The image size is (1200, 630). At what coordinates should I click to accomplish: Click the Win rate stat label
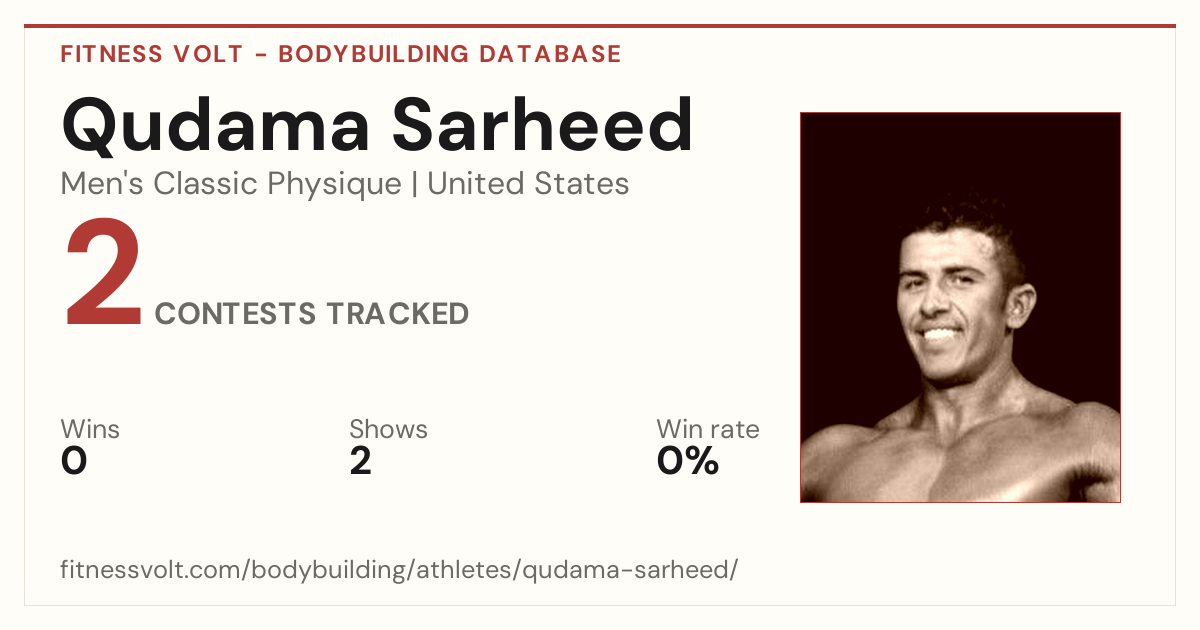point(708,430)
